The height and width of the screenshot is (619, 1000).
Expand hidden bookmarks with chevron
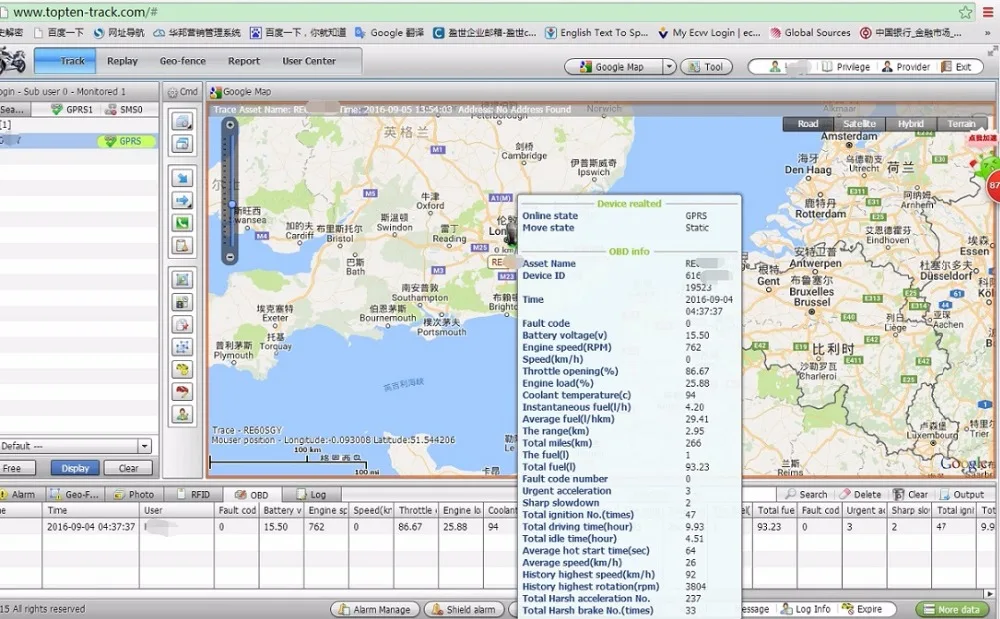tap(986, 33)
